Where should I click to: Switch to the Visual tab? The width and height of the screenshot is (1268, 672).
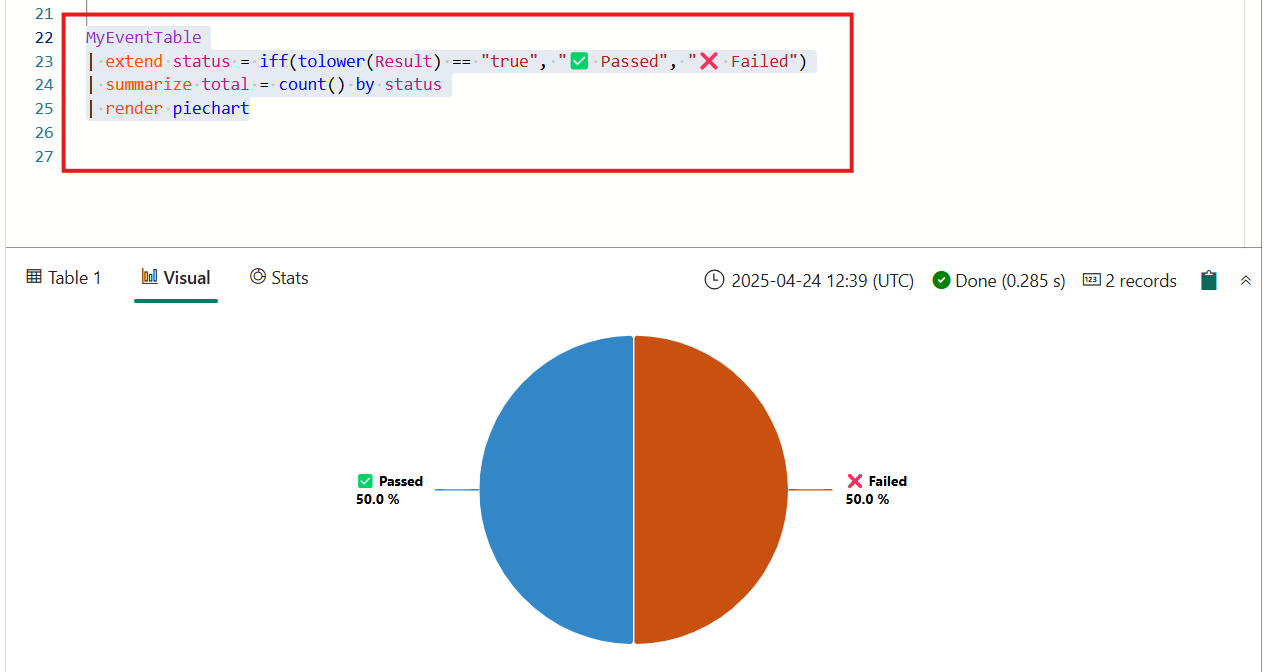coord(176,278)
